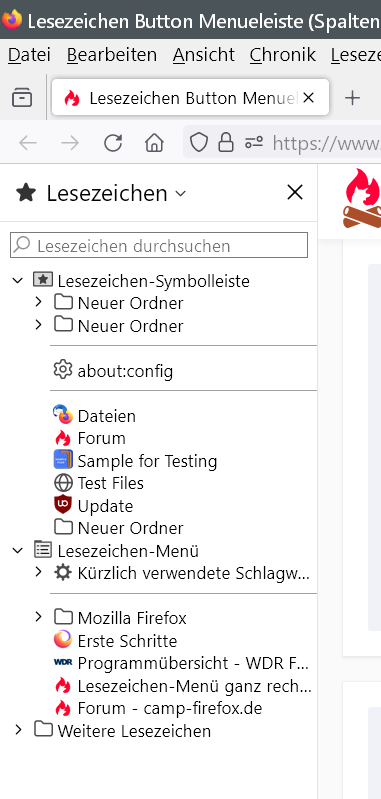Open the Bearbeiten menu
This screenshot has width=381, height=799.
coord(112,55)
